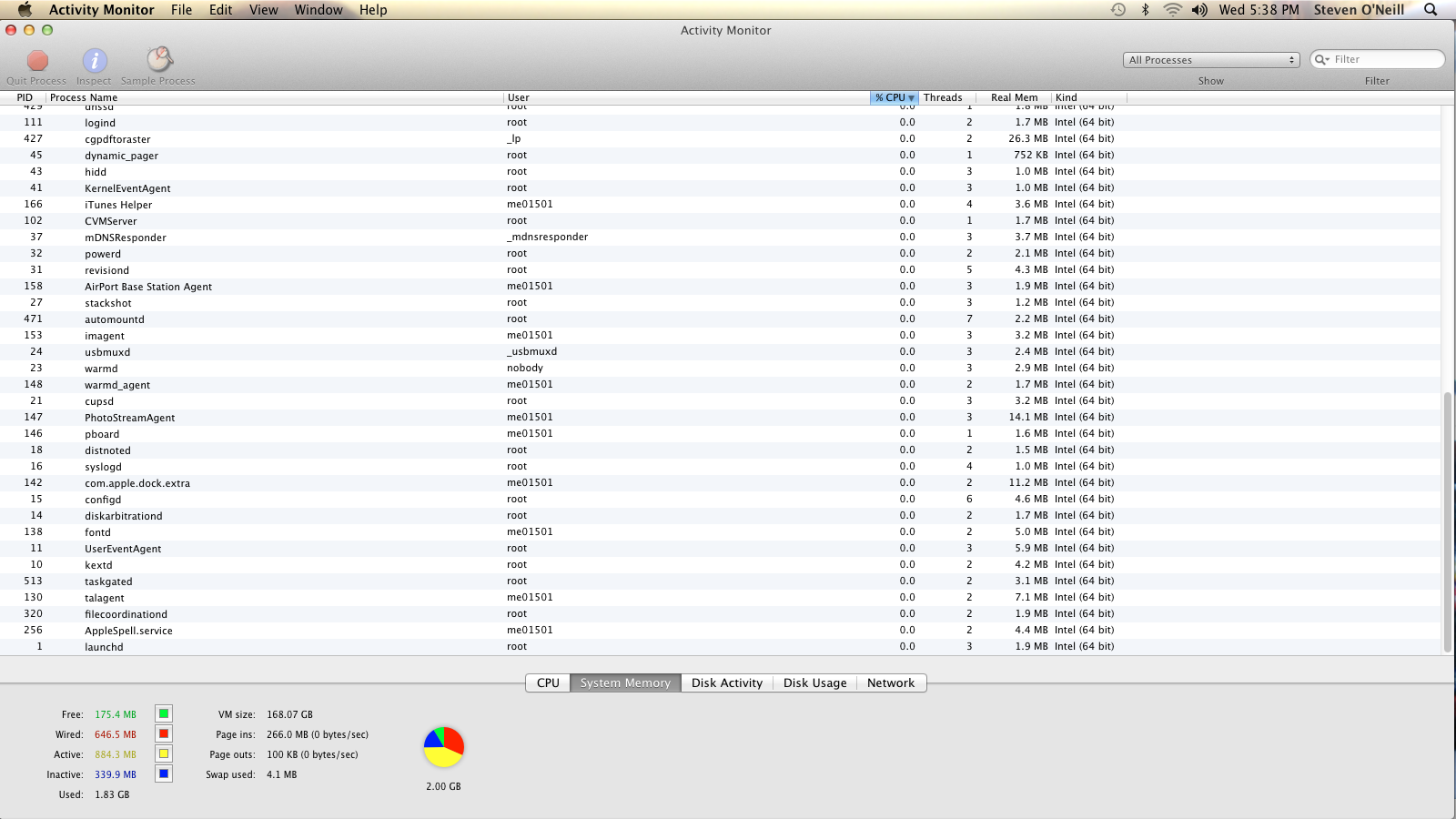Select the AirPort Base Station Agent process
Screen dimensions: 1456x819
click(x=721, y=286)
